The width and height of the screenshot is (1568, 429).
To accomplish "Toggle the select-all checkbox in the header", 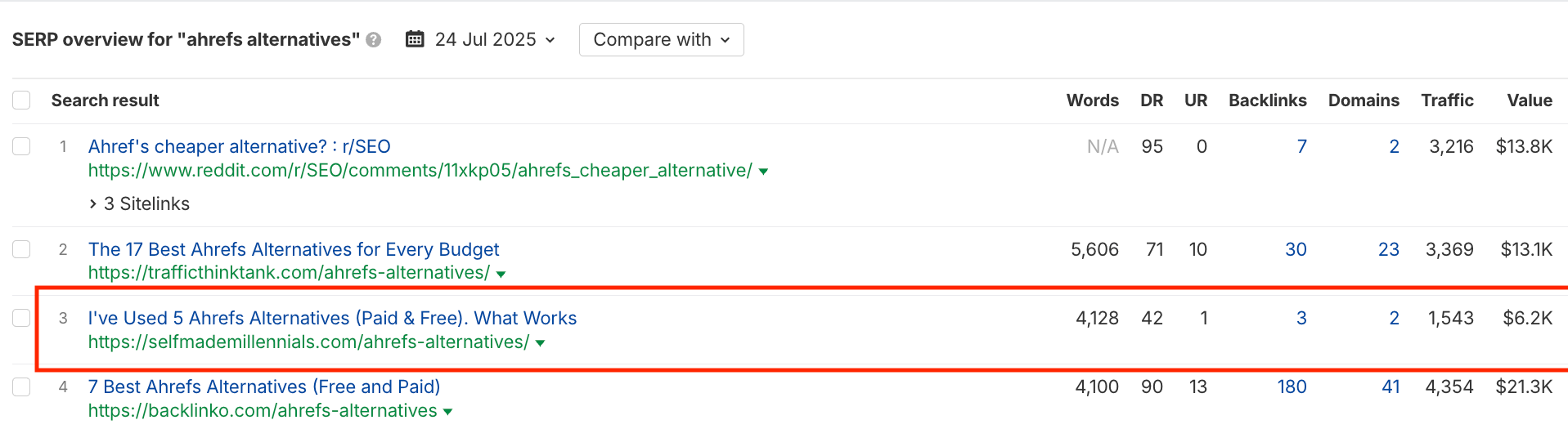I will click(21, 101).
